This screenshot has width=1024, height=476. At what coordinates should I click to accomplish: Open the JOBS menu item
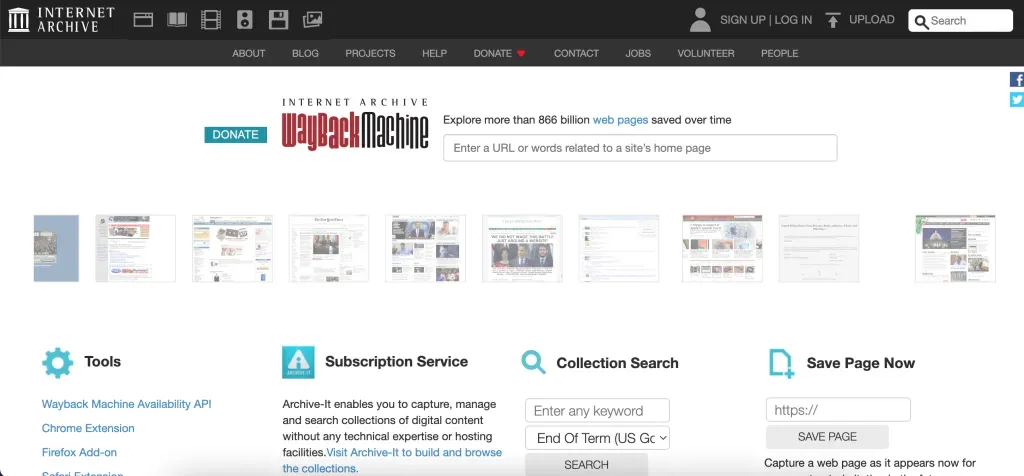(638, 54)
